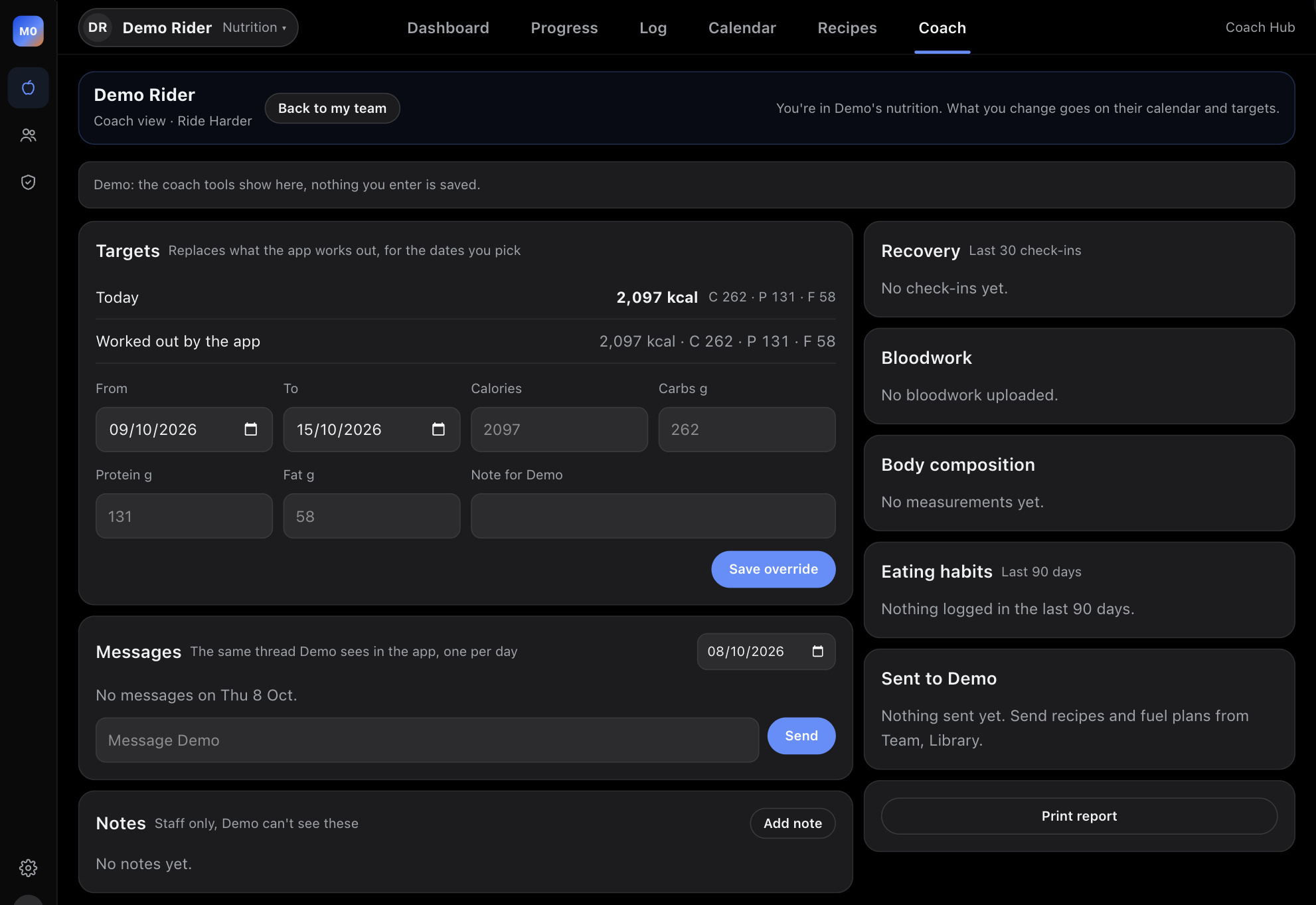Image resolution: width=1316 pixels, height=905 pixels.
Task: Click 'No bloodwork uploaded.' text
Action: (x=969, y=395)
